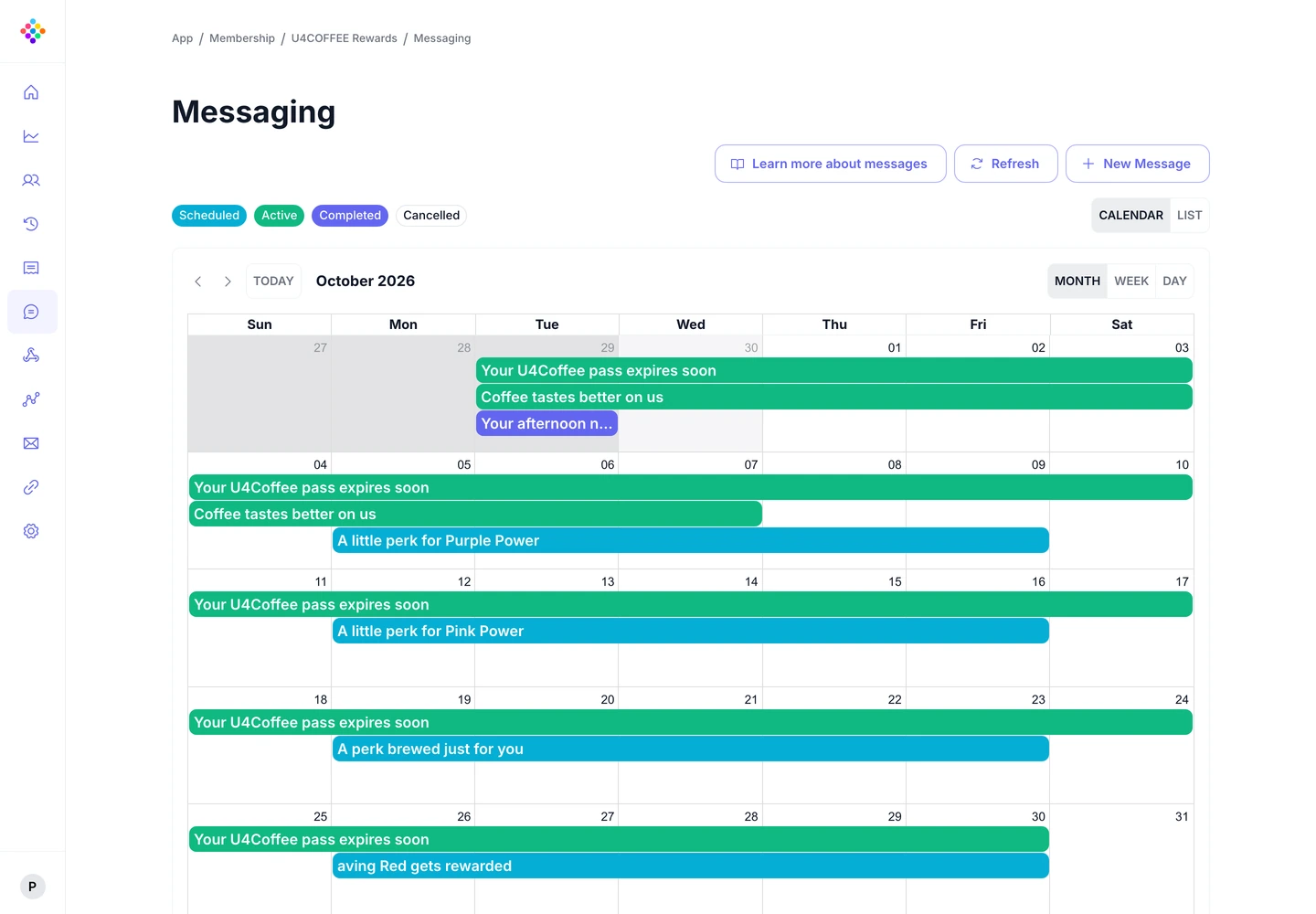Image resolution: width=1316 pixels, height=914 pixels.
Task: Open the settings gear sidebar icon
Action: click(x=31, y=531)
